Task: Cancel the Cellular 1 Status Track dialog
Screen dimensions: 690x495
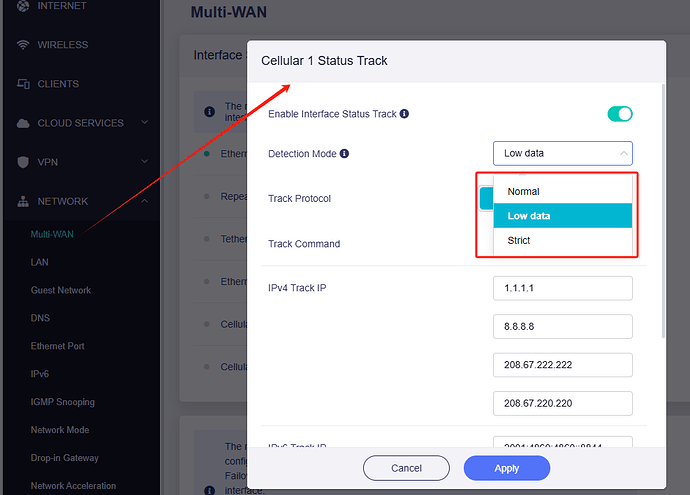Action: pos(406,468)
